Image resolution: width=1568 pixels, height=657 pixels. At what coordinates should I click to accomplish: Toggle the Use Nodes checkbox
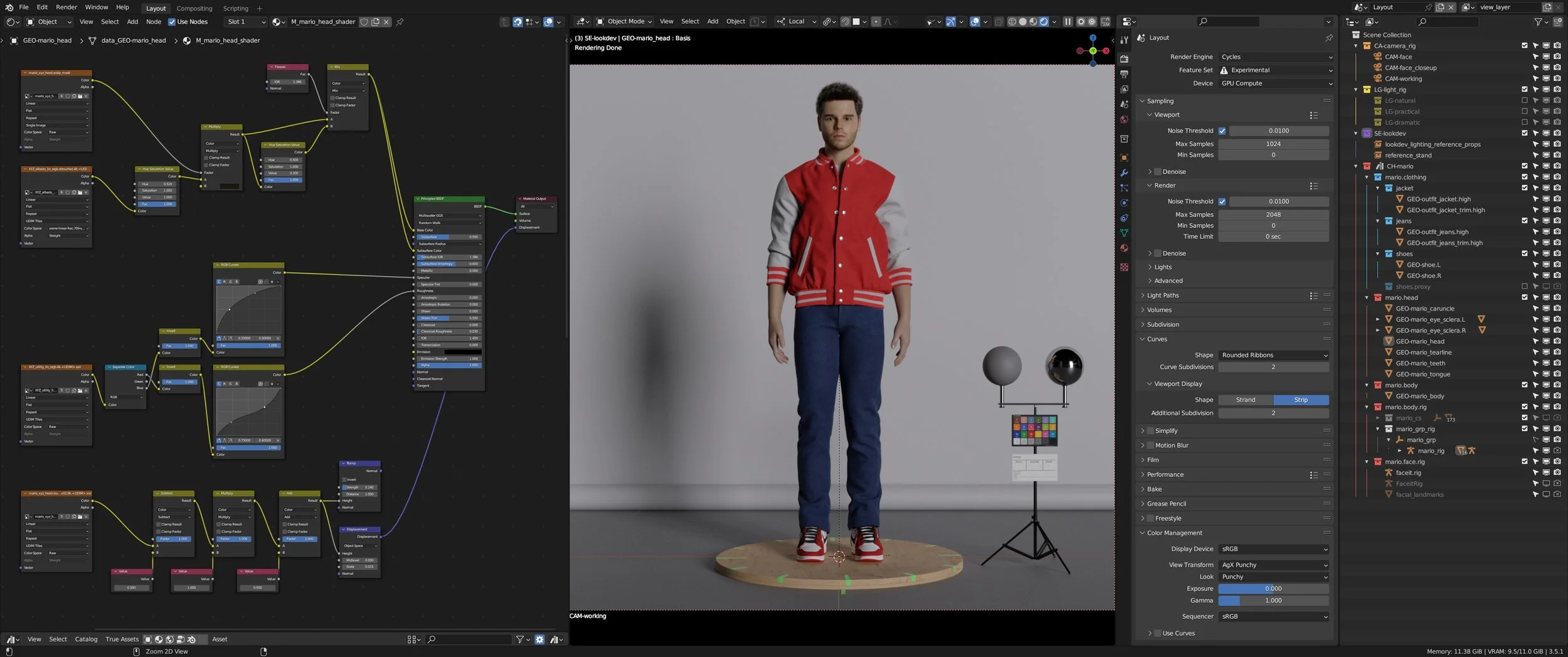pos(172,22)
